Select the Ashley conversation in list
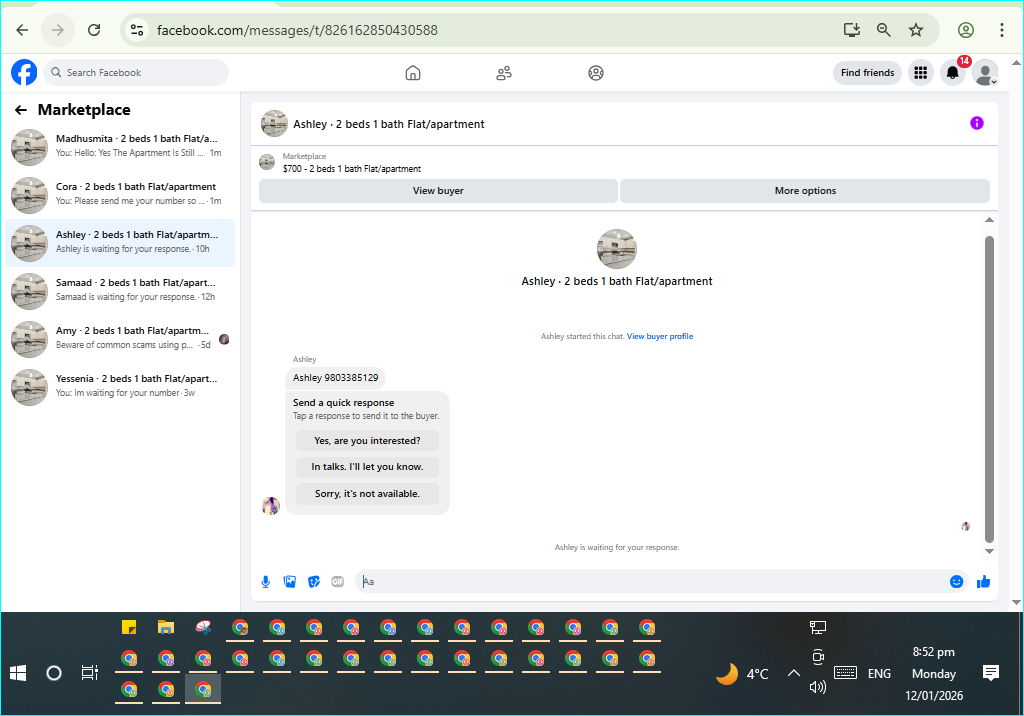The width and height of the screenshot is (1024, 716). (120, 243)
